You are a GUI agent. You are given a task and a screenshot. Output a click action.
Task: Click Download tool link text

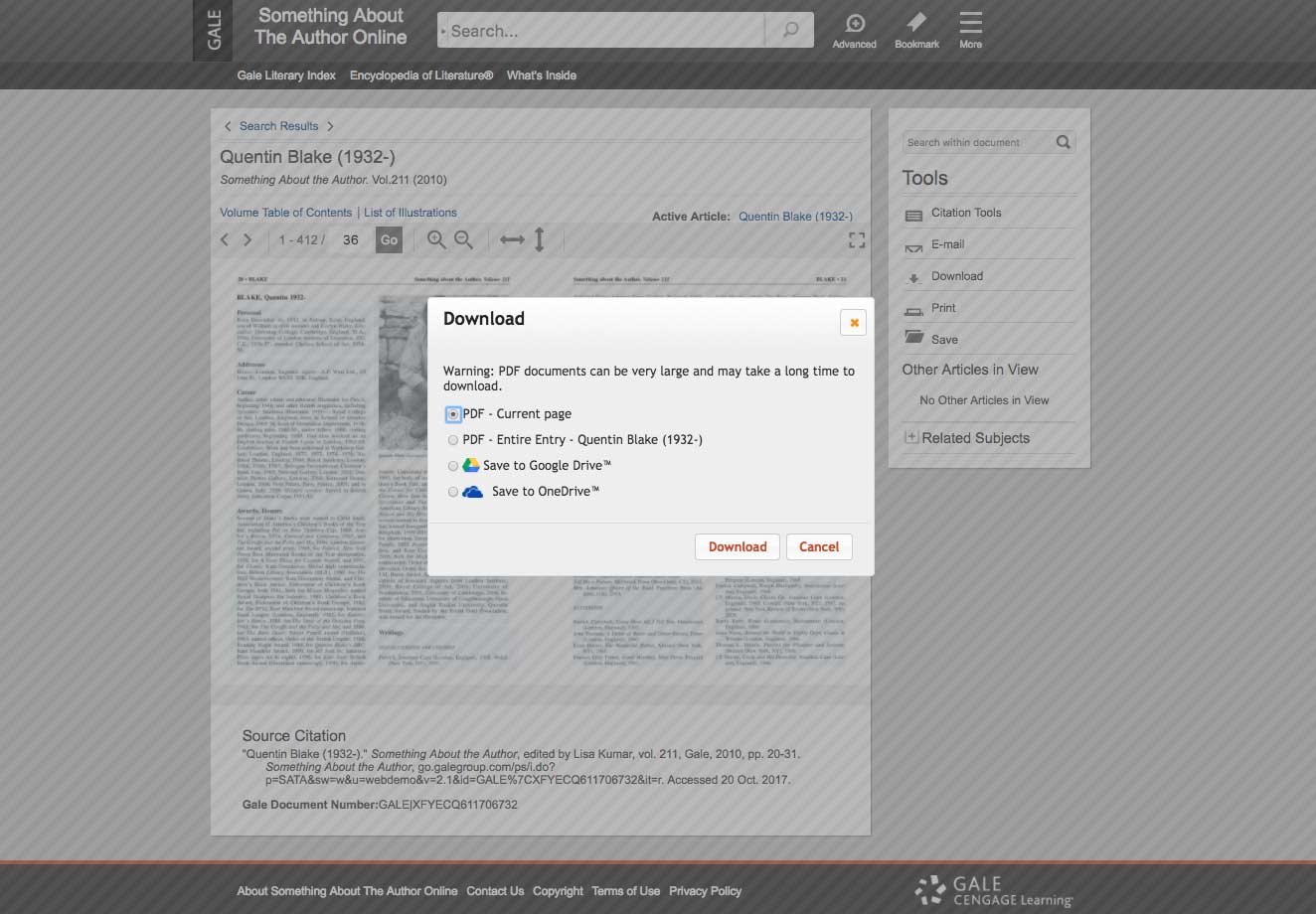957,276
